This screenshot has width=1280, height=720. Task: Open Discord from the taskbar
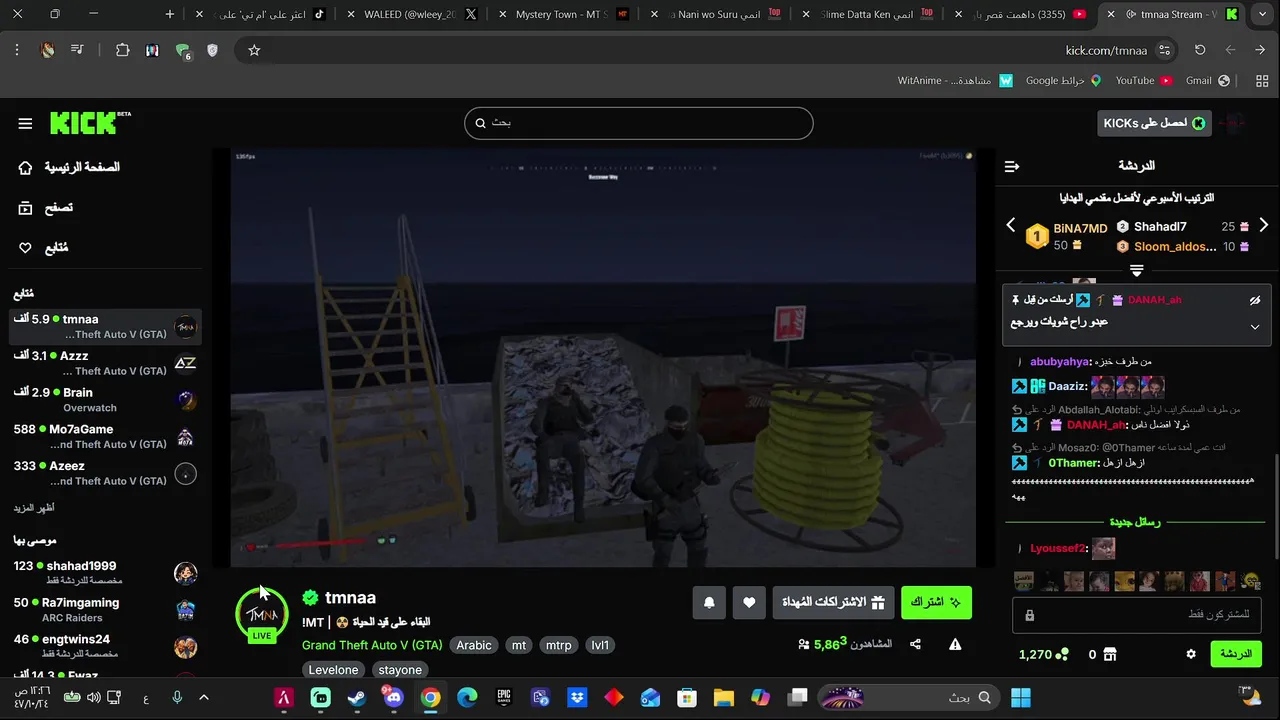393,697
